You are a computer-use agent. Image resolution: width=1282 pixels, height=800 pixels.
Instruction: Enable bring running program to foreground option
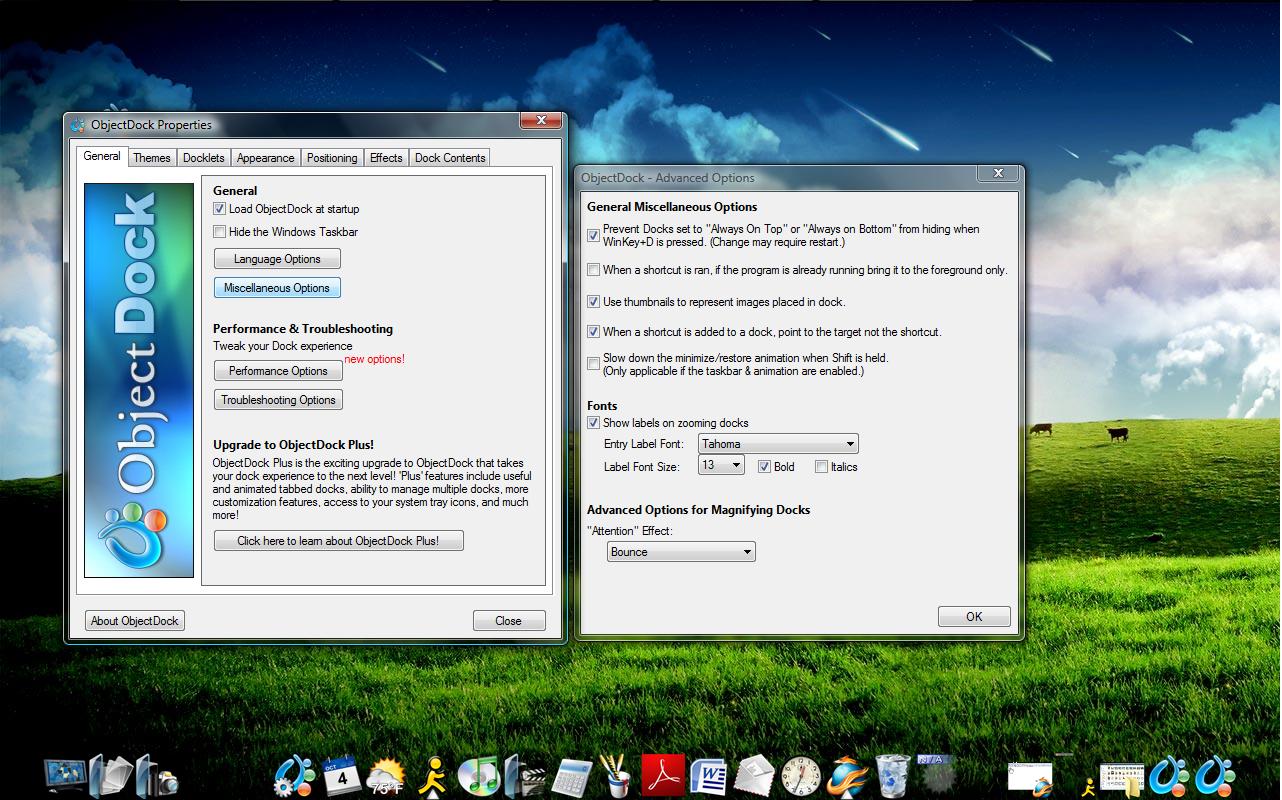click(594, 270)
